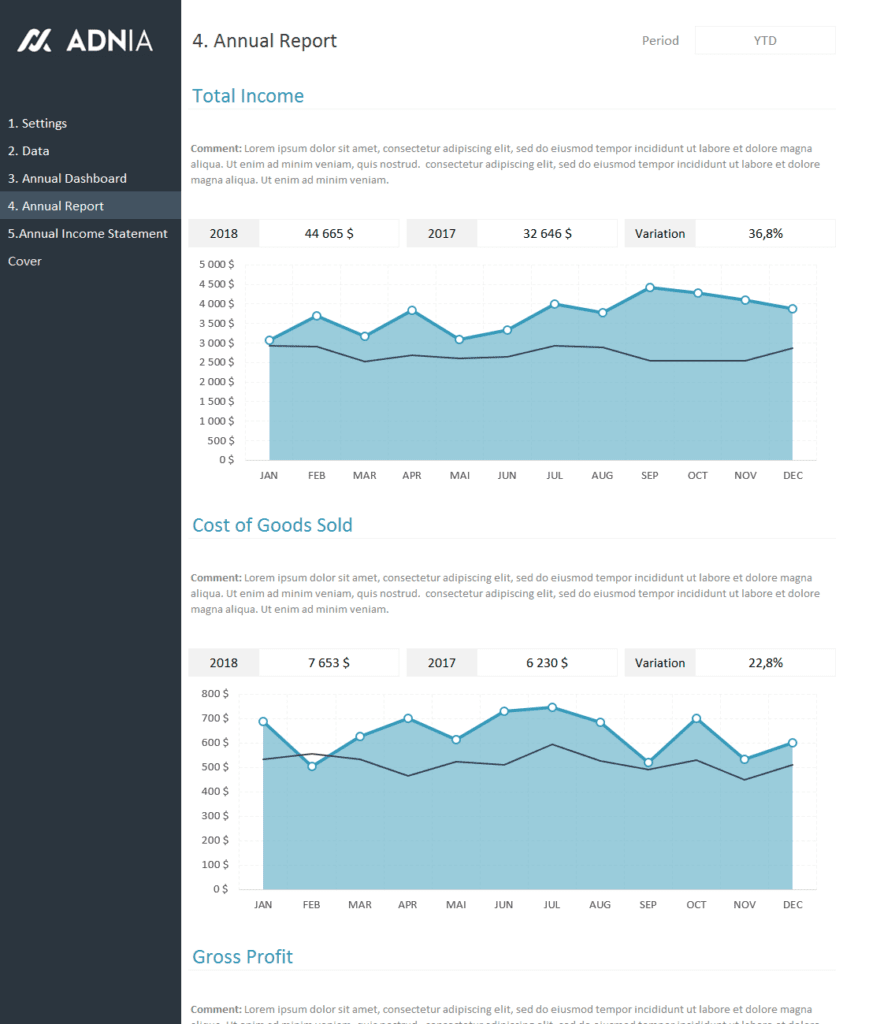
Task: Click the JAN data point in Total Income chart
Action: point(269,340)
